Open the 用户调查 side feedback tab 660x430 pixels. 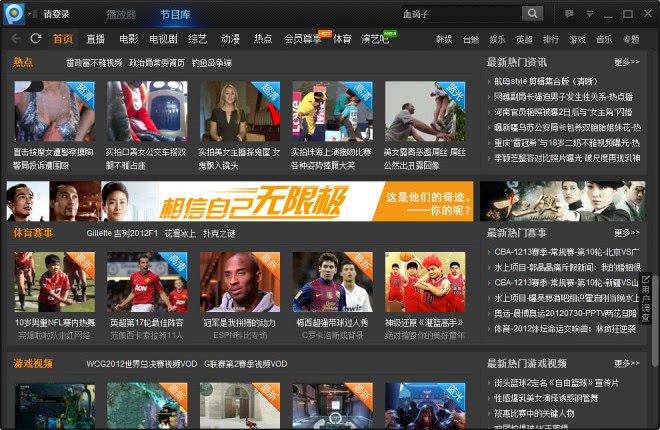pyautogui.click(x=646, y=298)
